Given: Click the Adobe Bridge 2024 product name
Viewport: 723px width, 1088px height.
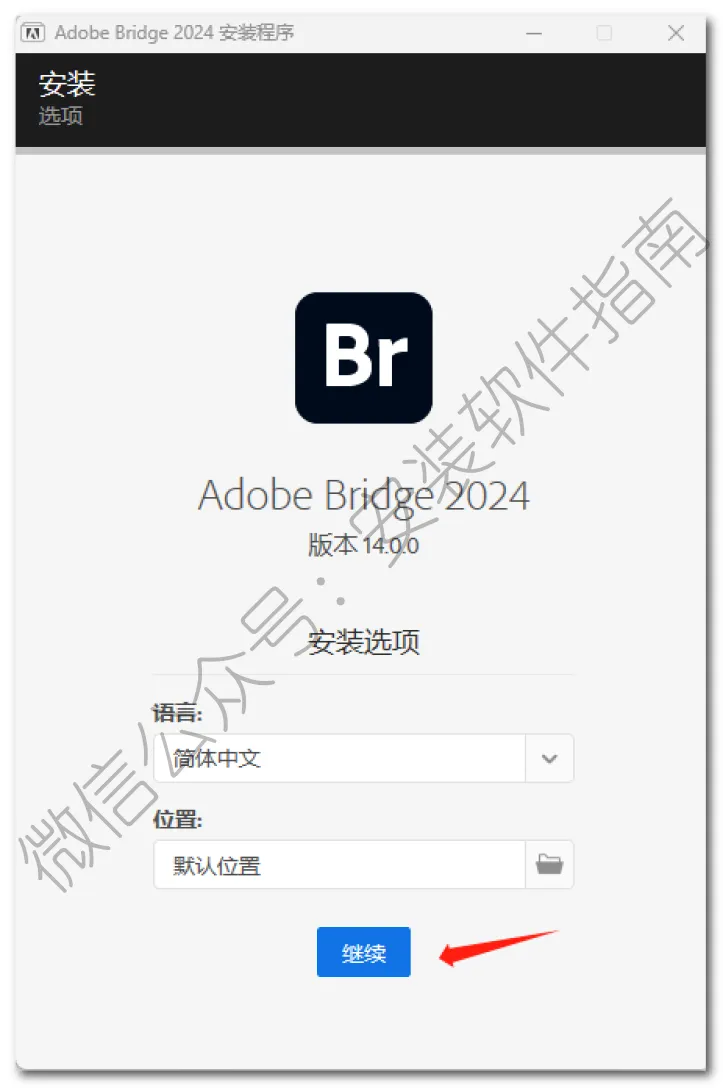Looking at the screenshot, I should click(x=364, y=495).
